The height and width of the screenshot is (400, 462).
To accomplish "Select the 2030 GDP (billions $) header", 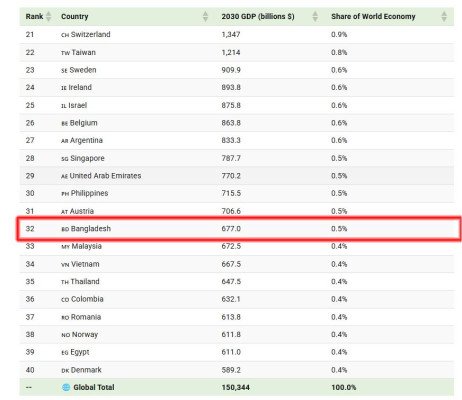I will point(258,16).
